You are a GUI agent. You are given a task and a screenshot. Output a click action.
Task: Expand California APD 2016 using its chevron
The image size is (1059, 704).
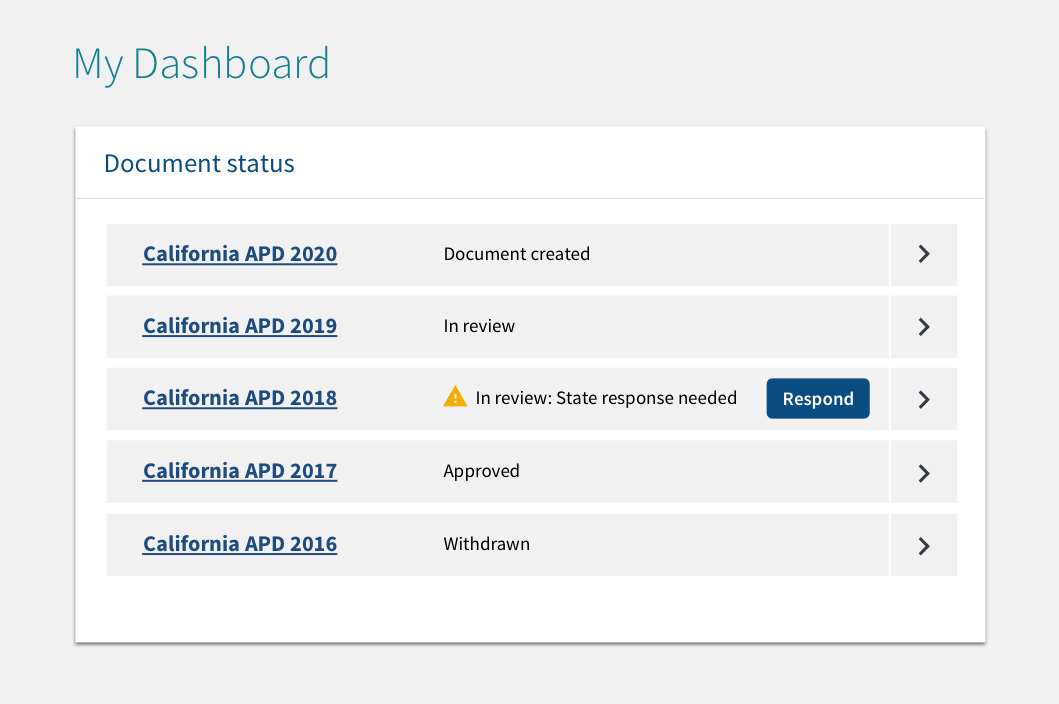pyautogui.click(x=923, y=544)
